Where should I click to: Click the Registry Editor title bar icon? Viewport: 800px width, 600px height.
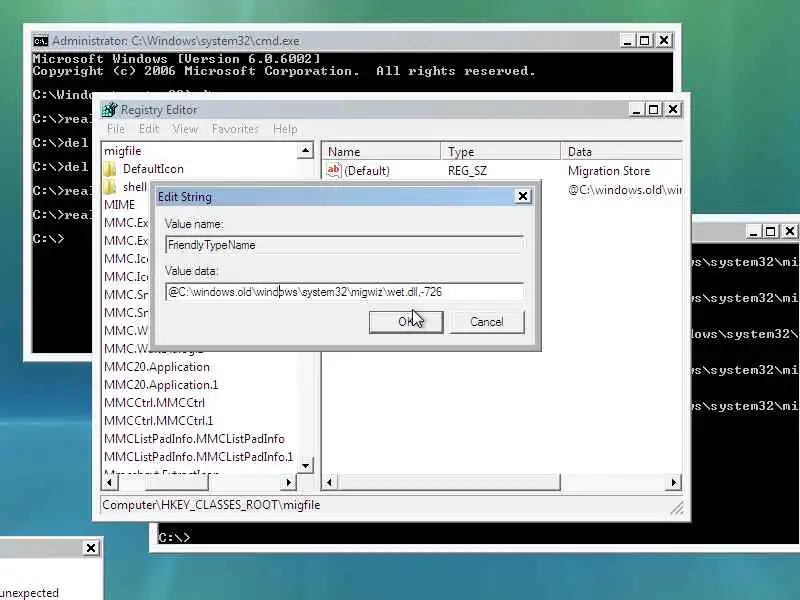pyautogui.click(x=109, y=110)
